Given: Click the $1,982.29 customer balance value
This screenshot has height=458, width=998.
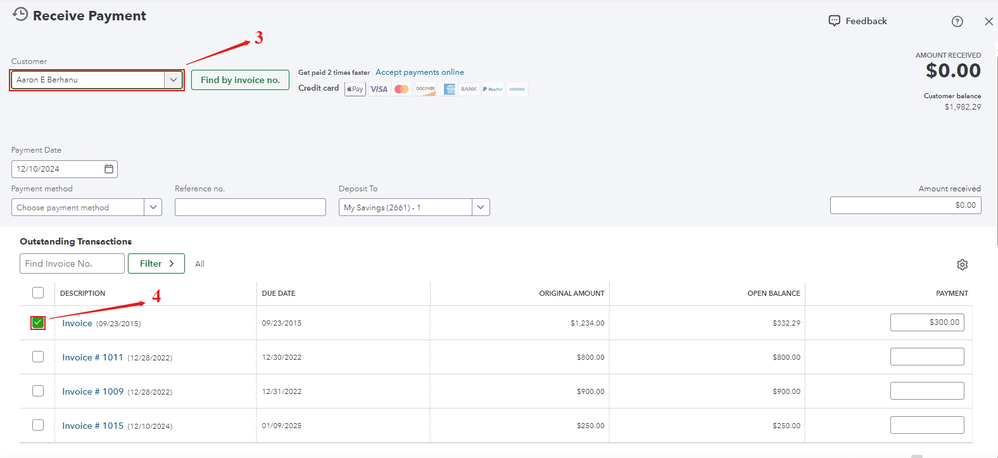Looking at the screenshot, I should pyautogui.click(x=962, y=108).
